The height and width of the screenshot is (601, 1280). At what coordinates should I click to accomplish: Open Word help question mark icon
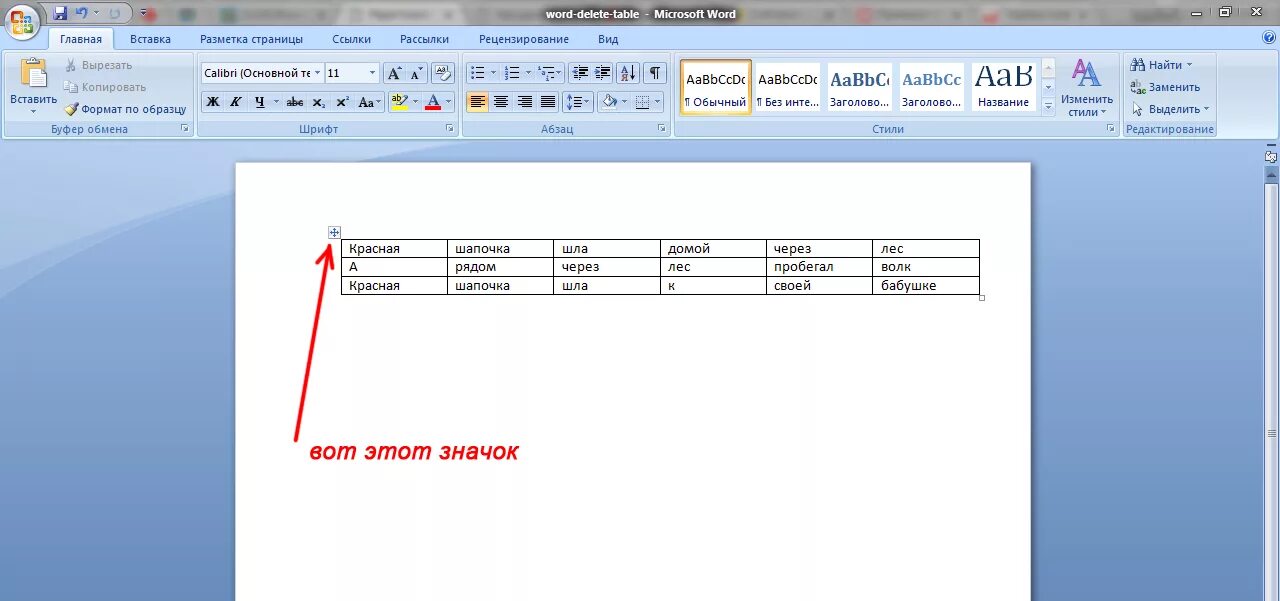1269,38
